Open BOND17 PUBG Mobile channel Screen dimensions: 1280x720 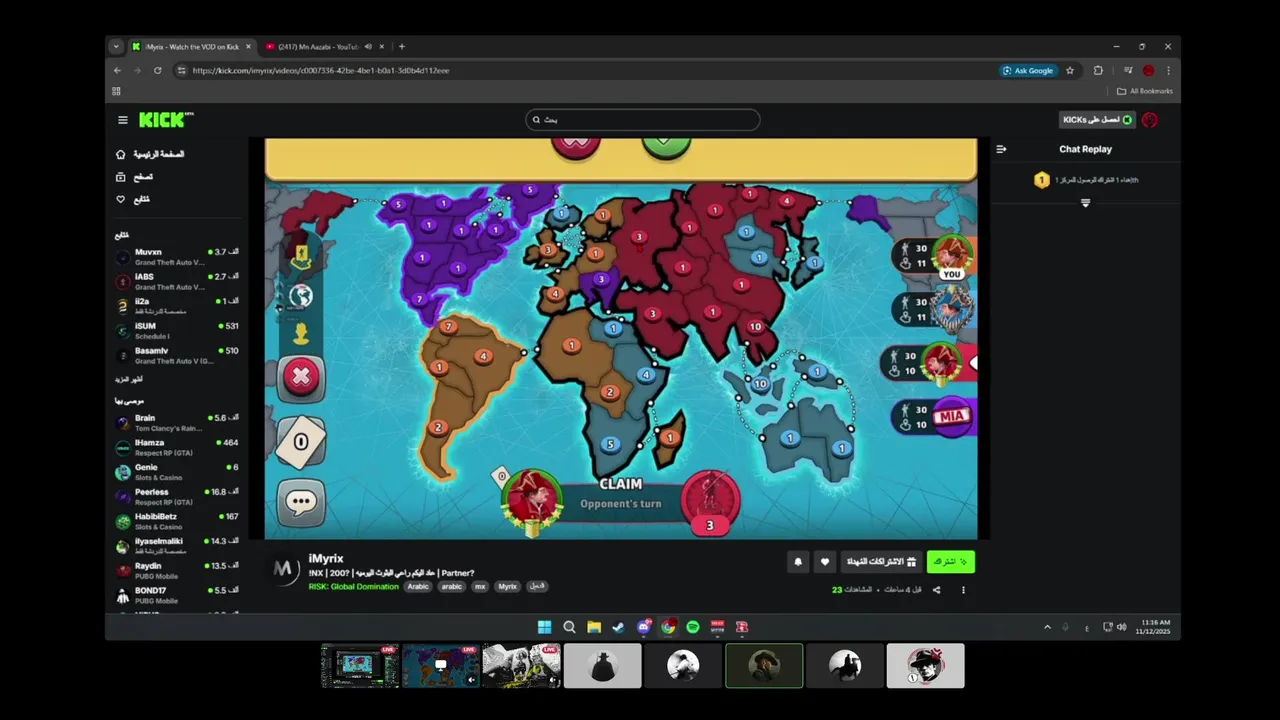[177, 596]
